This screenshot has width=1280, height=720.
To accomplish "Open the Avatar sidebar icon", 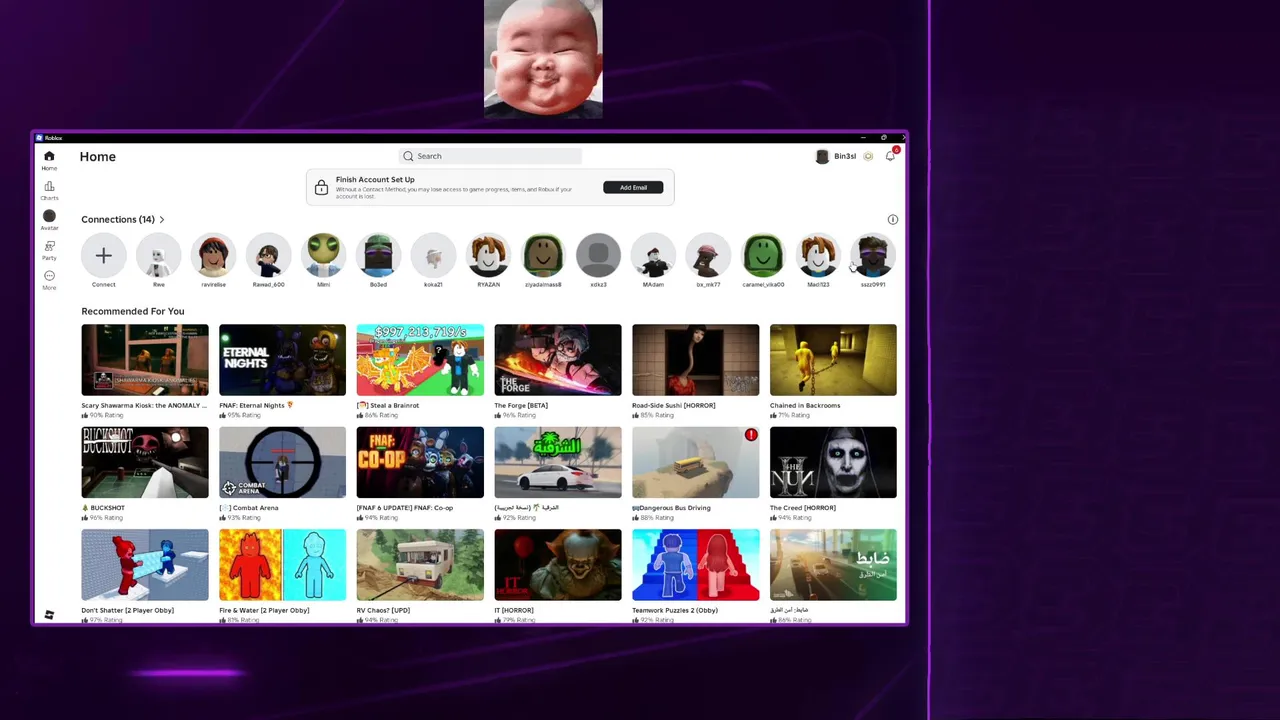I will [49, 217].
